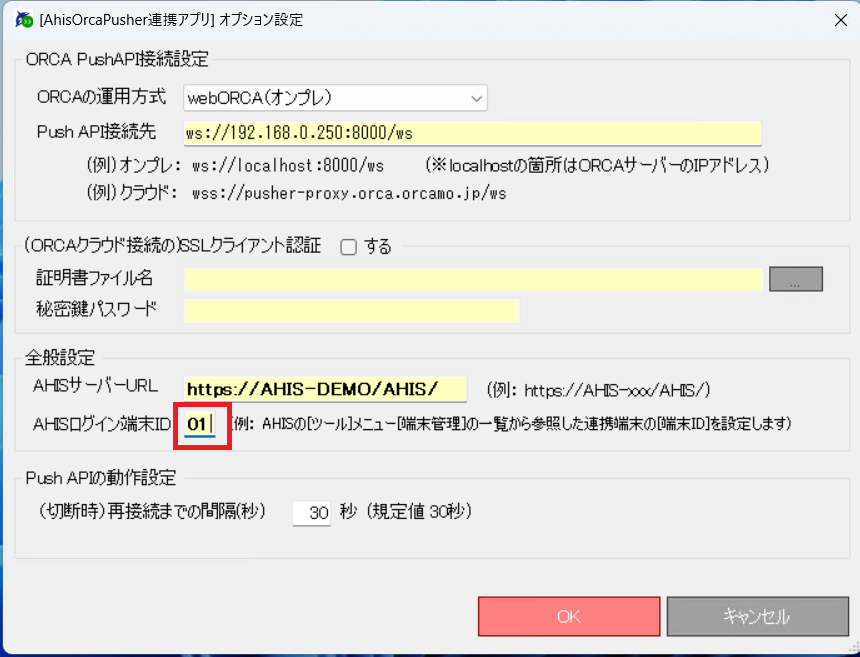This screenshot has height=657, width=860.
Task: Select the 秘密鍵パスワード input field
Action: coord(351,310)
